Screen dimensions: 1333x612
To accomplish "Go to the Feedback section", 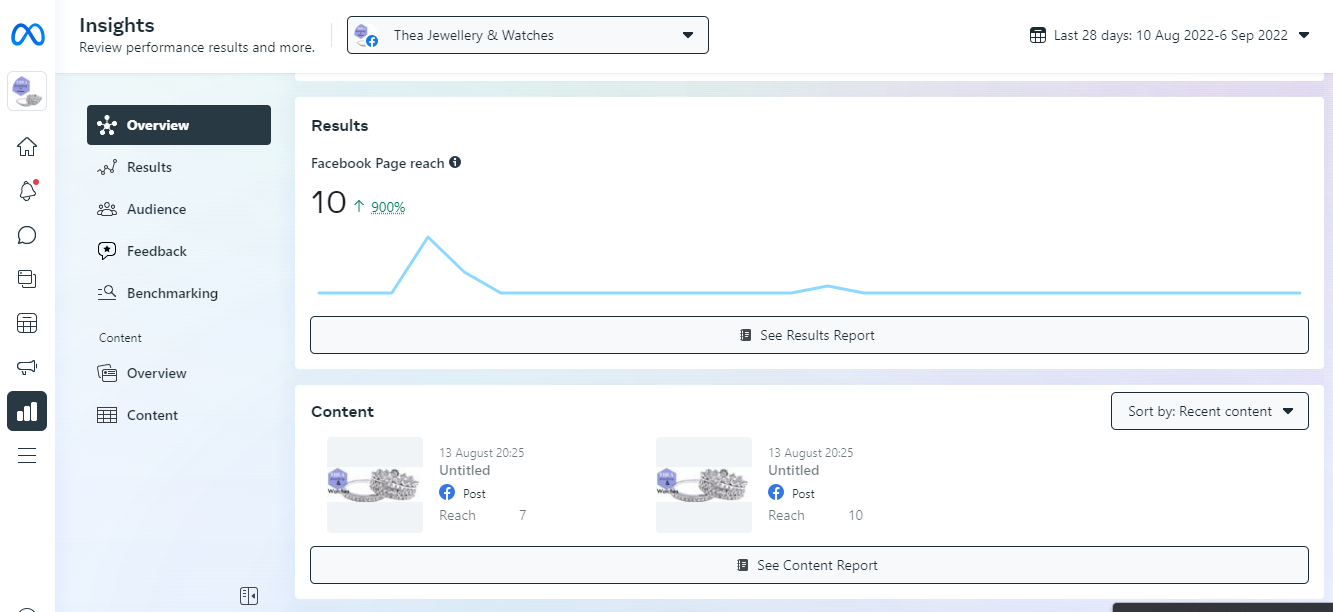I will (x=157, y=251).
